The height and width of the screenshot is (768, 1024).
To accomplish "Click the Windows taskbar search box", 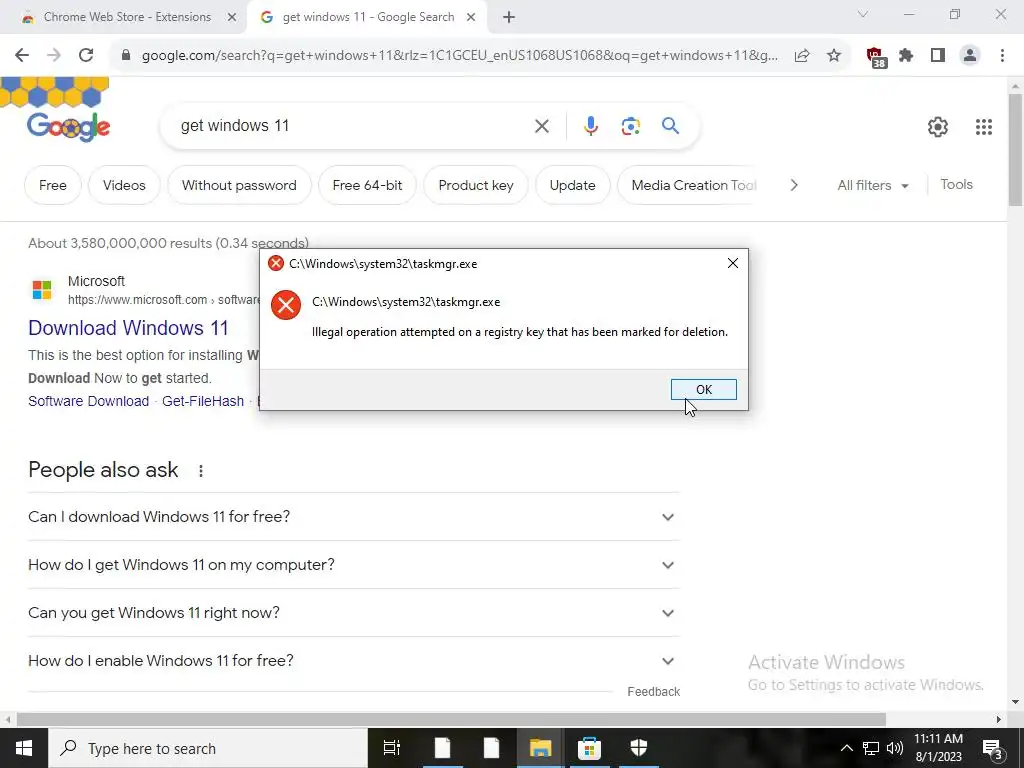I will pos(208,748).
